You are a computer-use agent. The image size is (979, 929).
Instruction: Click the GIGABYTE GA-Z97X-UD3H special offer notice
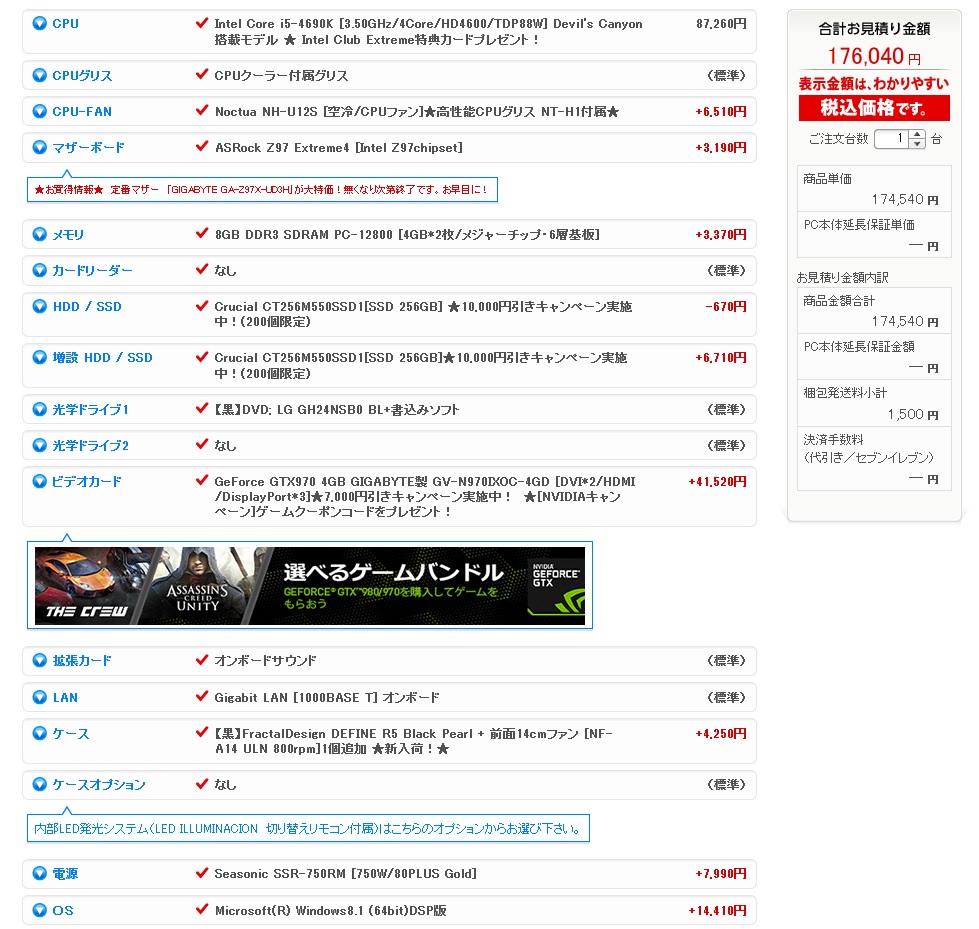tap(262, 190)
